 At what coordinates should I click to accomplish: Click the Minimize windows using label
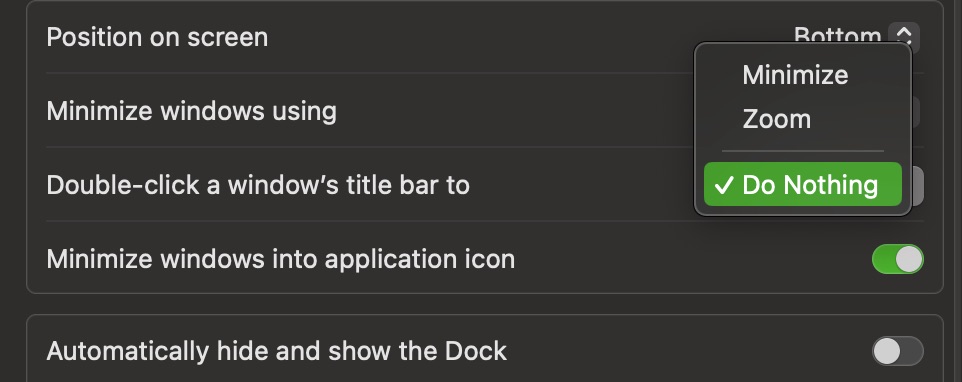191,112
